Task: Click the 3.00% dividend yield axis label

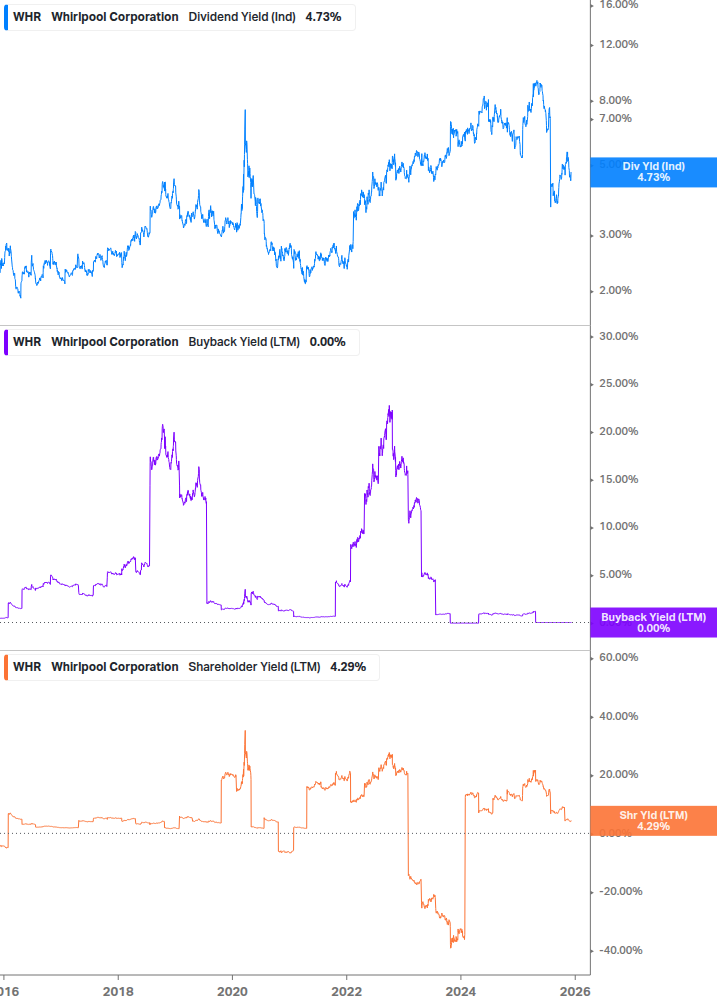Action: (615, 235)
